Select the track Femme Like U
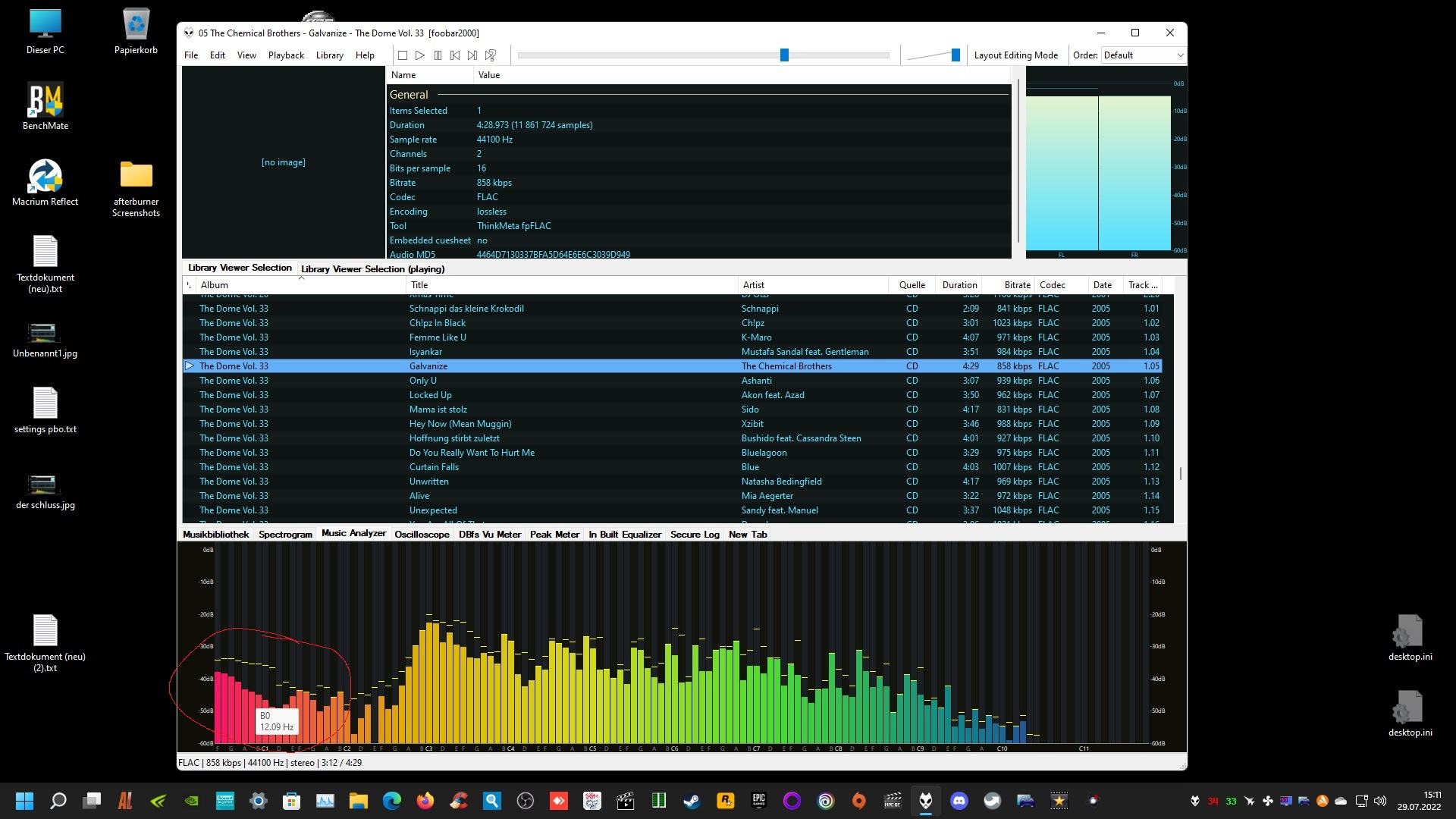1456x819 pixels. 671,337
